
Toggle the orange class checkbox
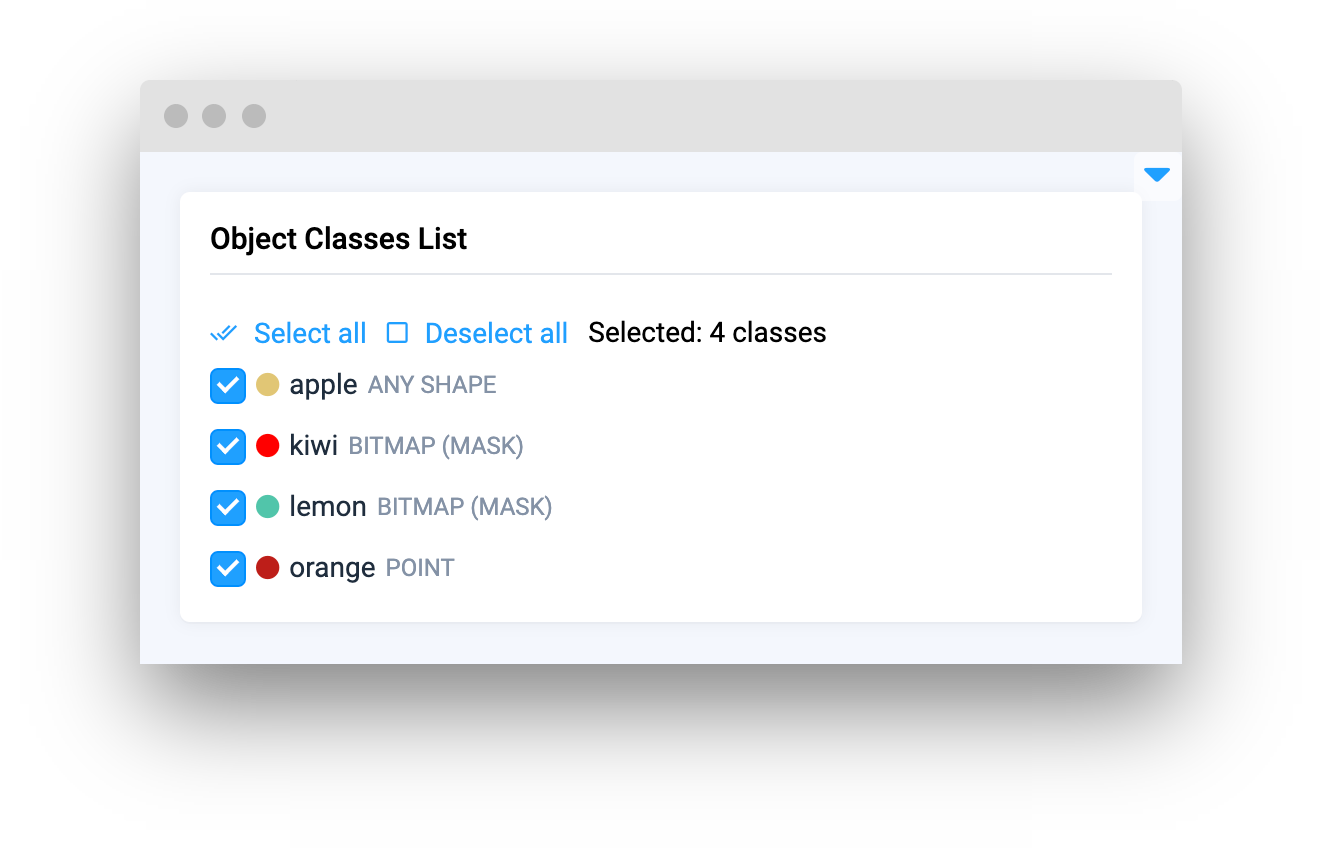click(x=228, y=569)
